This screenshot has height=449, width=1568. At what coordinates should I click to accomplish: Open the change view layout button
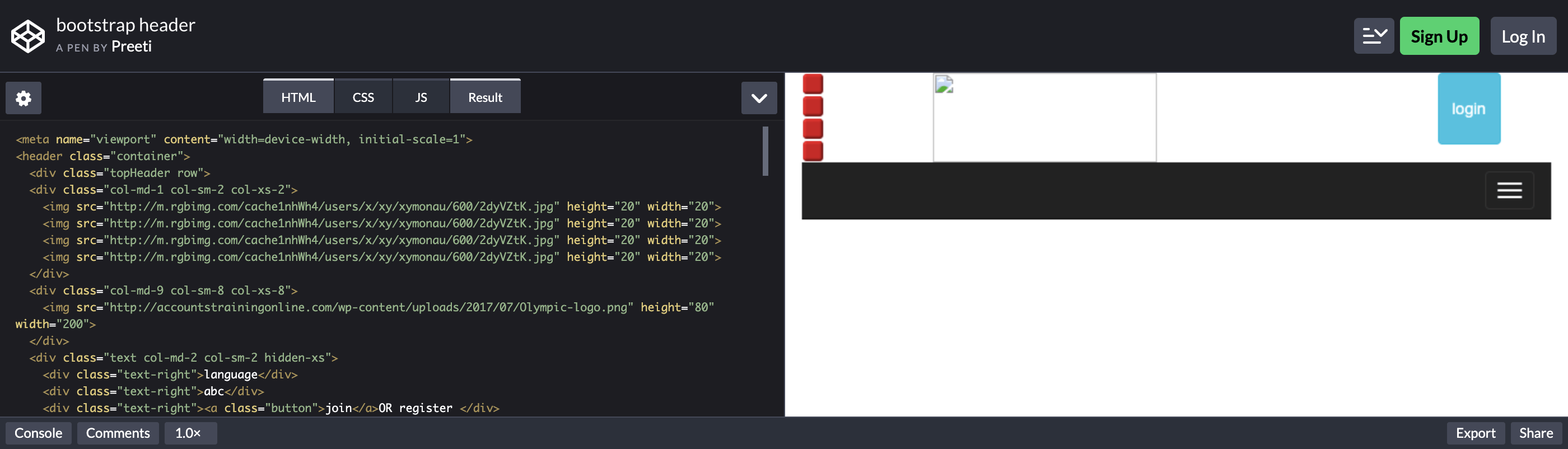(1374, 36)
